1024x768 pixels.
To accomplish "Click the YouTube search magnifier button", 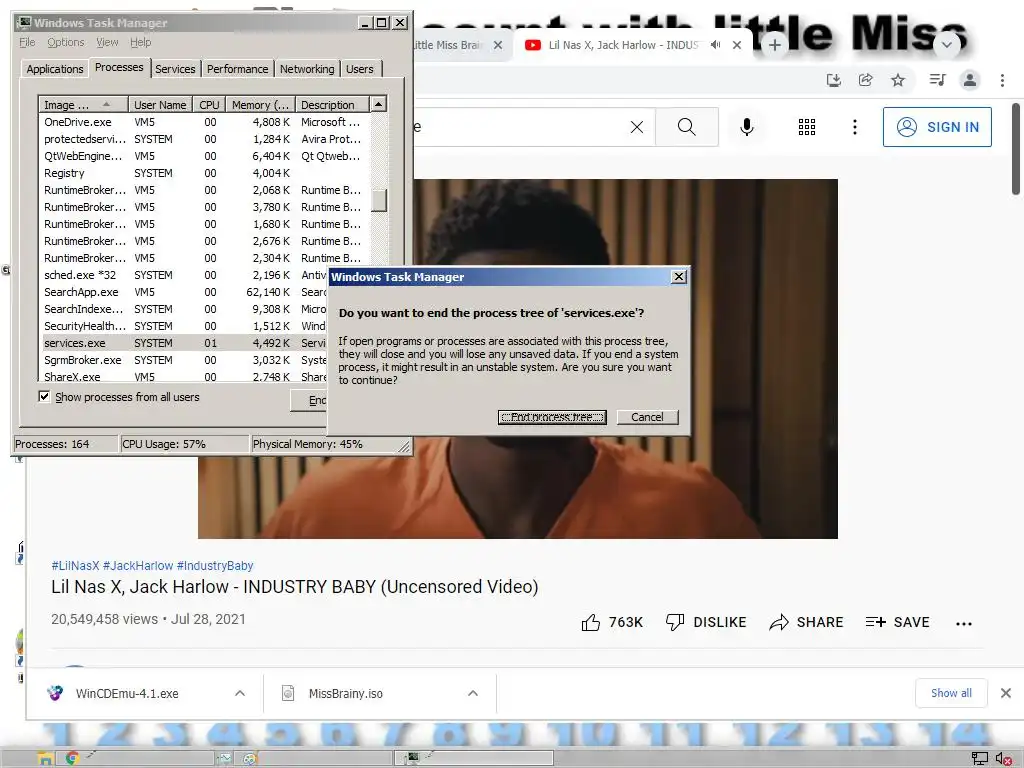I will tap(686, 127).
